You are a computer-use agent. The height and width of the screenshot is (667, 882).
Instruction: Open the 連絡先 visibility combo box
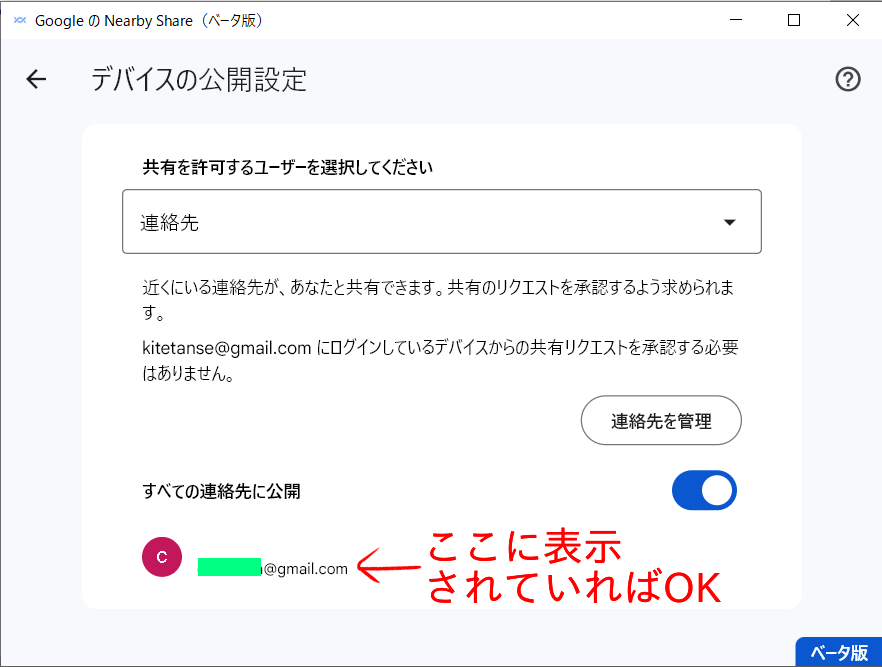[442, 222]
